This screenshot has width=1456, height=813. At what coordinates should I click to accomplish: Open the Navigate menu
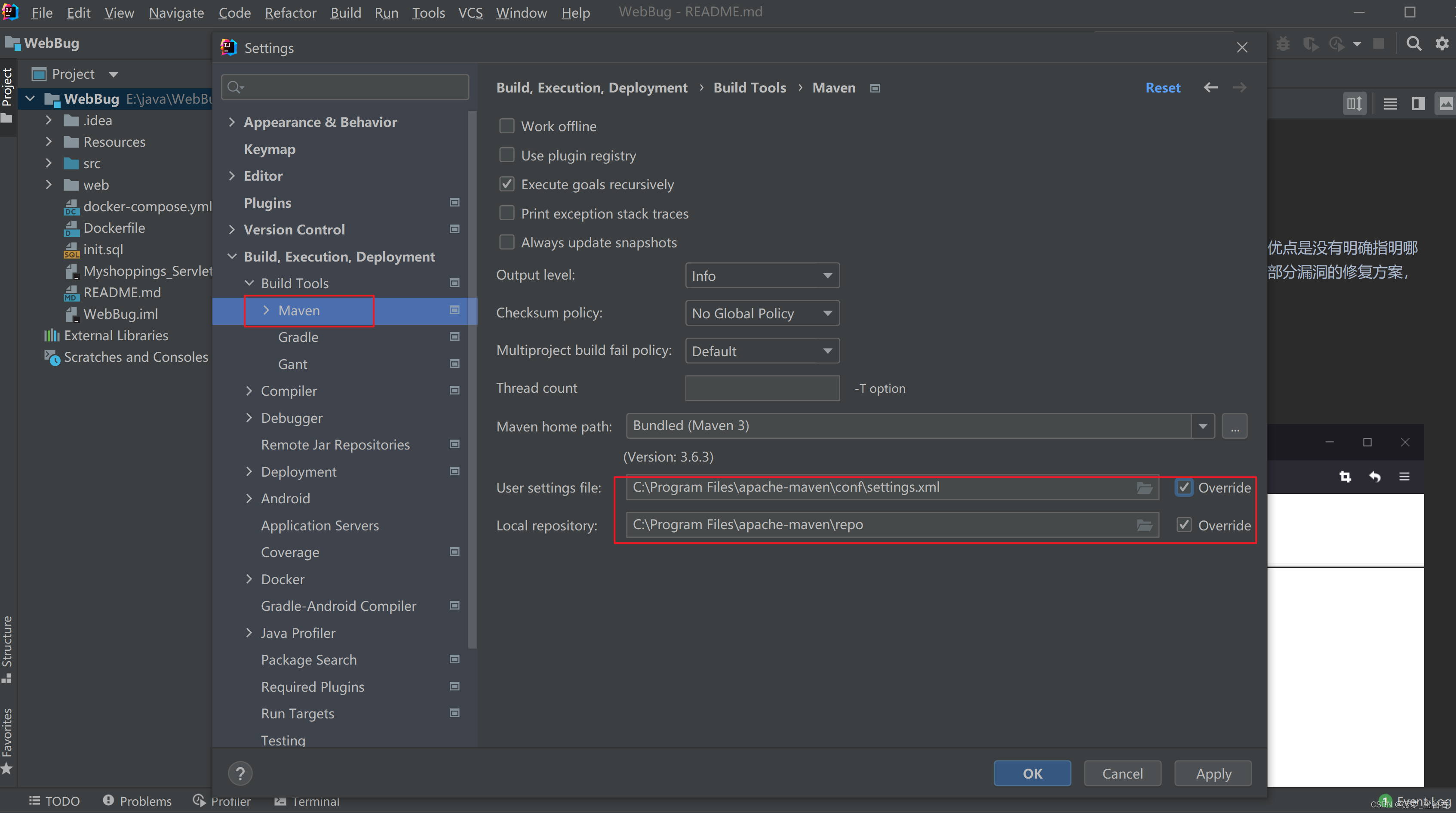tap(176, 12)
